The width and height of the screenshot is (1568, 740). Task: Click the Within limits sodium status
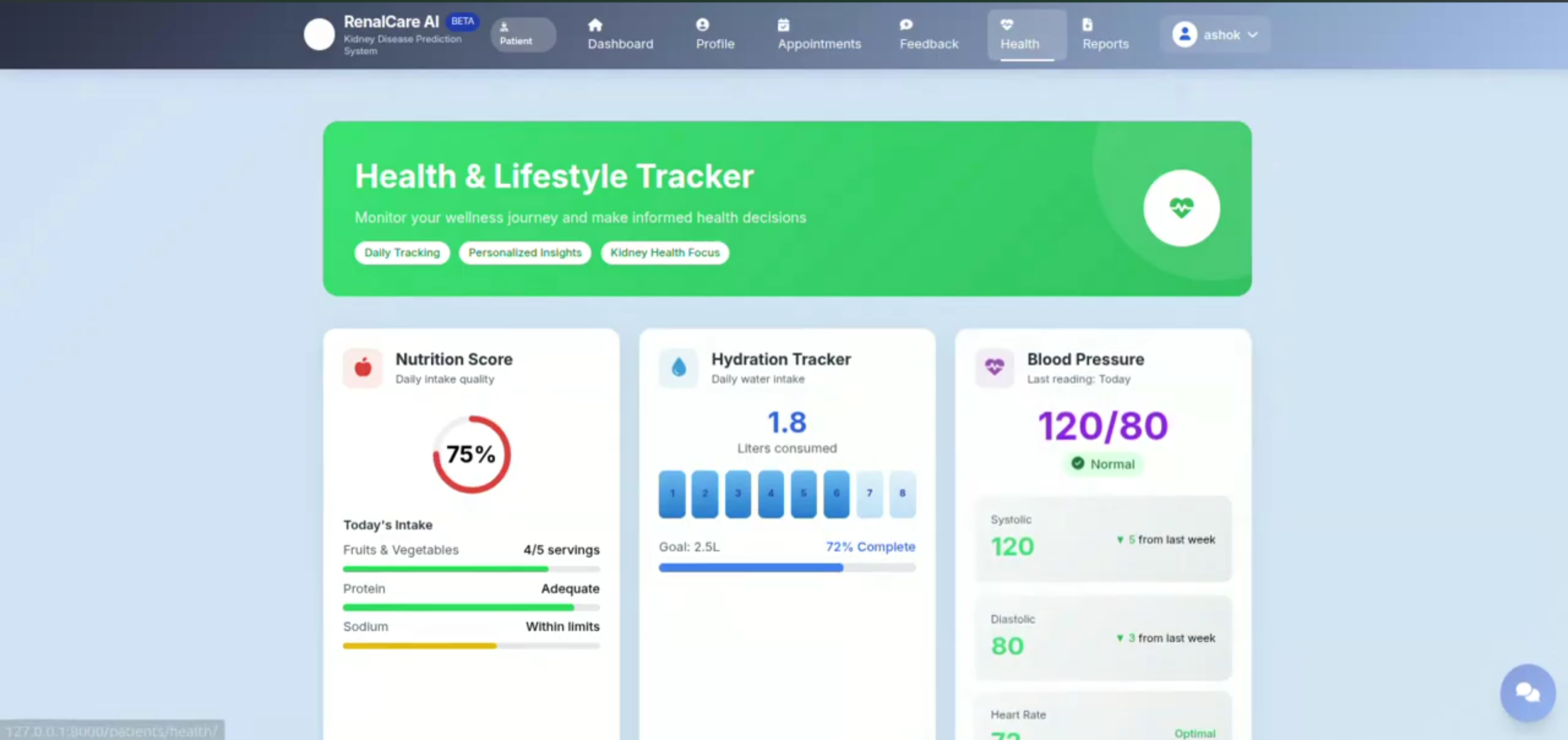pyautogui.click(x=563, y=626)
